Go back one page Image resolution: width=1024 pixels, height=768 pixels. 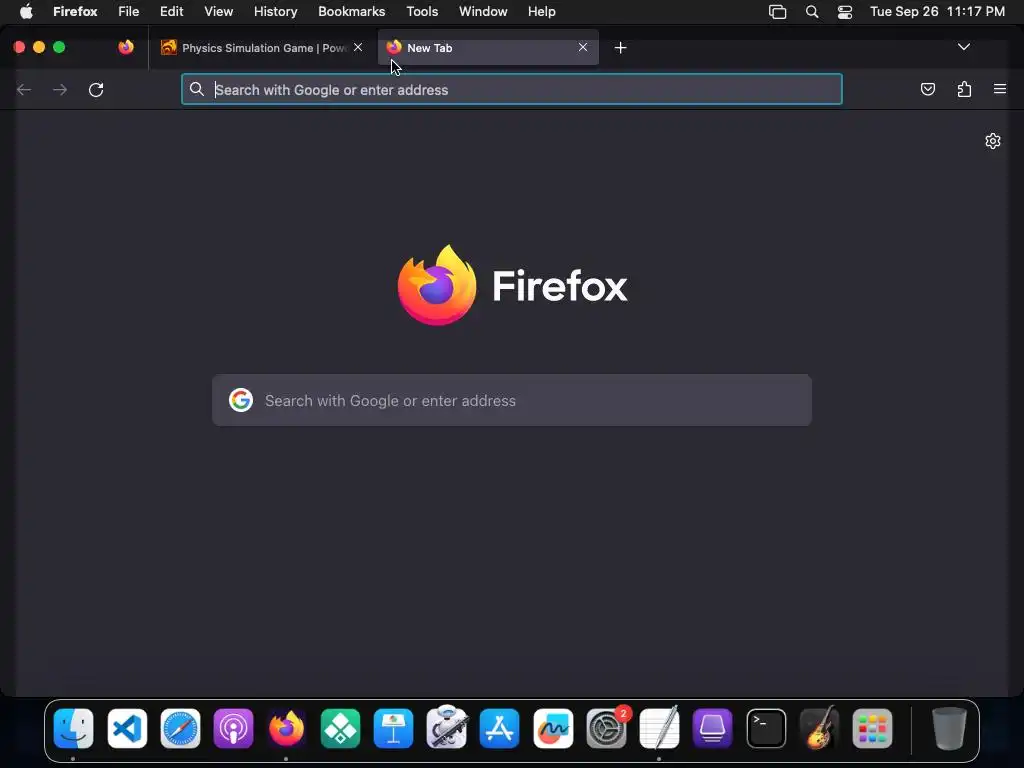(x=24, y=89)
